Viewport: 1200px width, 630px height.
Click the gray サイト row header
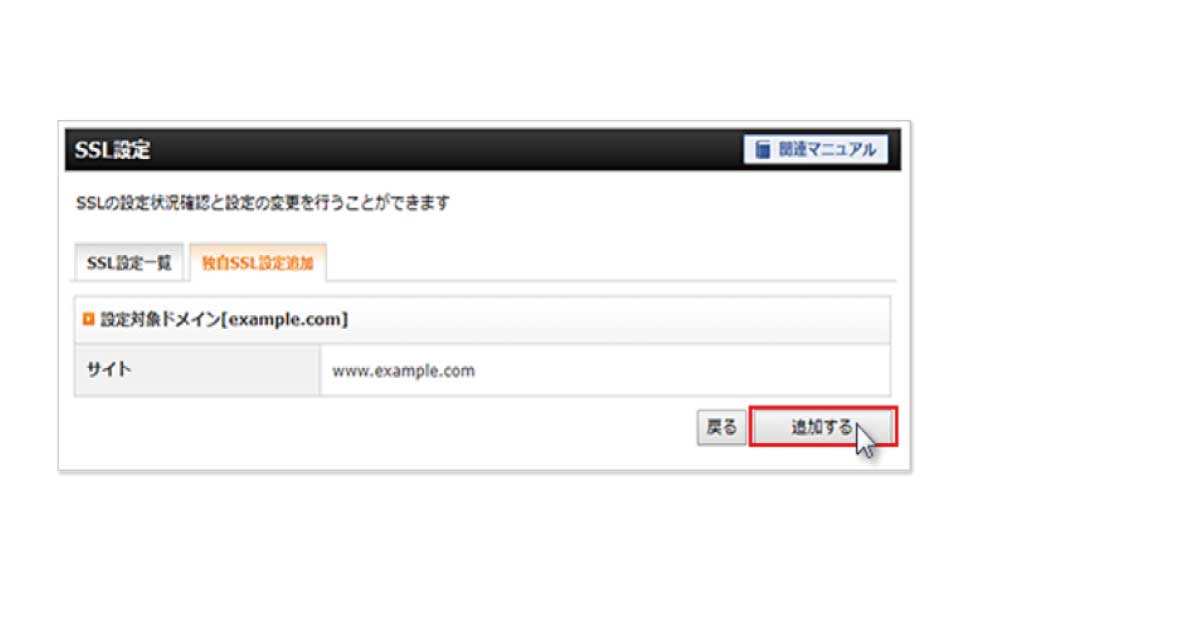tap(197, 370)
